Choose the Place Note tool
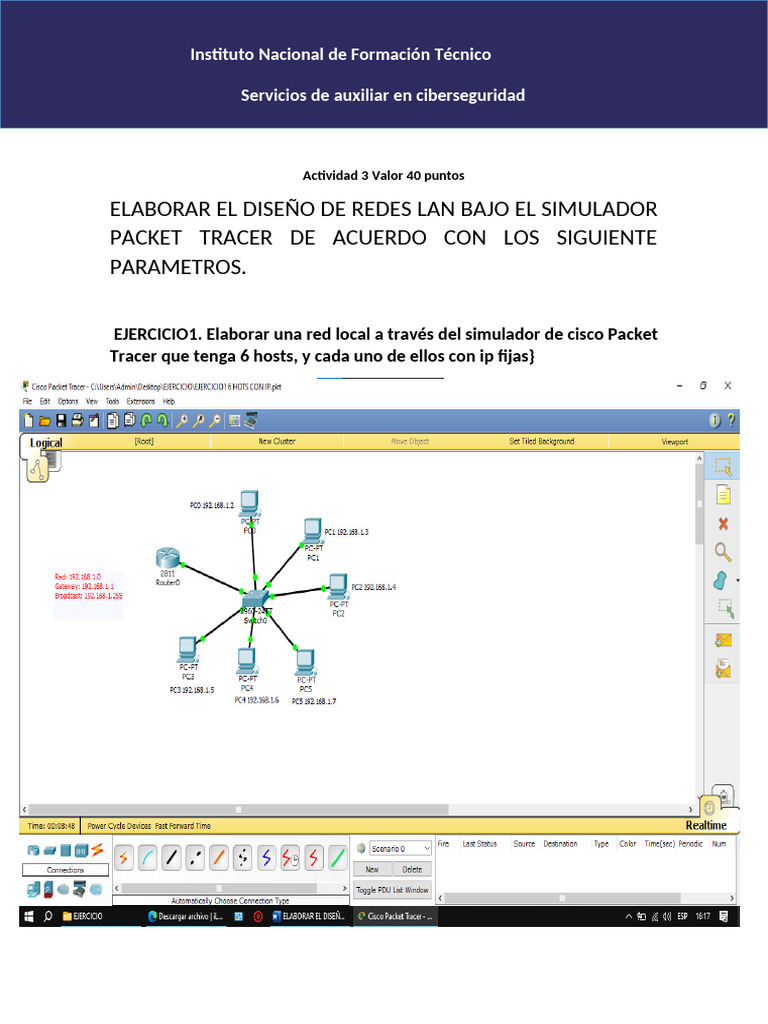 723,495
